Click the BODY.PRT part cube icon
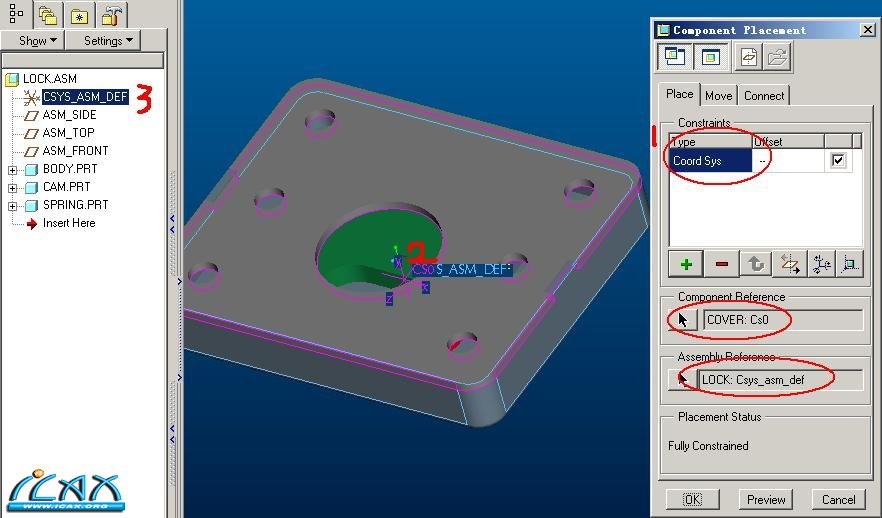 click(32, 169)
